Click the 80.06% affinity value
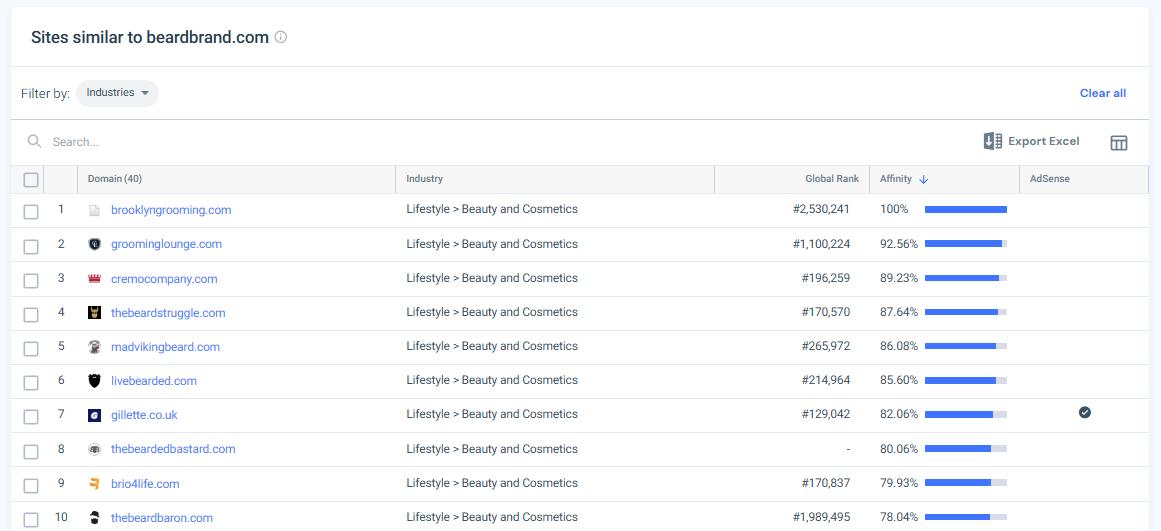This screenshot has height=531, width=1161. [x=899, y=449]
